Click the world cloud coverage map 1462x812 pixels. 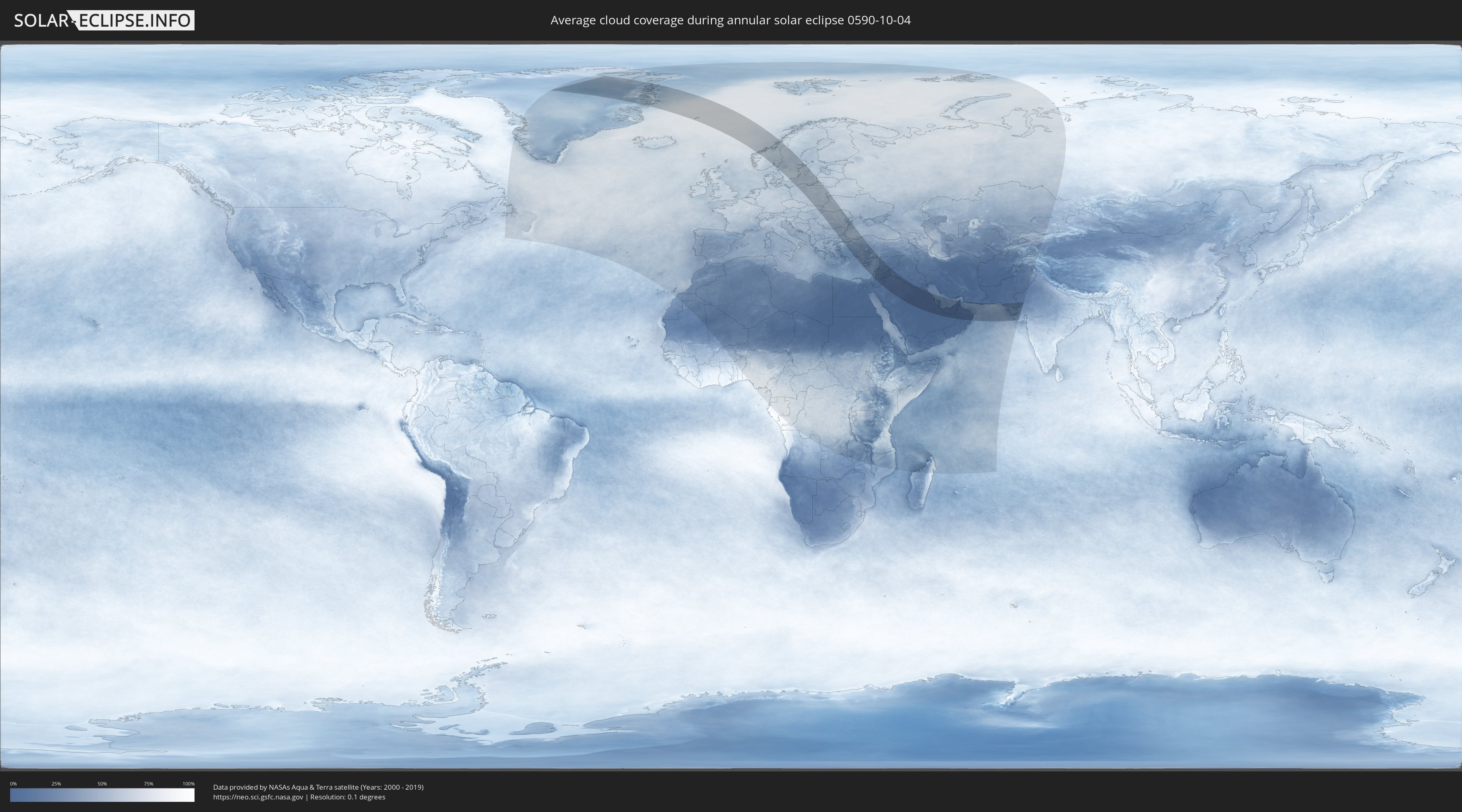click(731, 406)
